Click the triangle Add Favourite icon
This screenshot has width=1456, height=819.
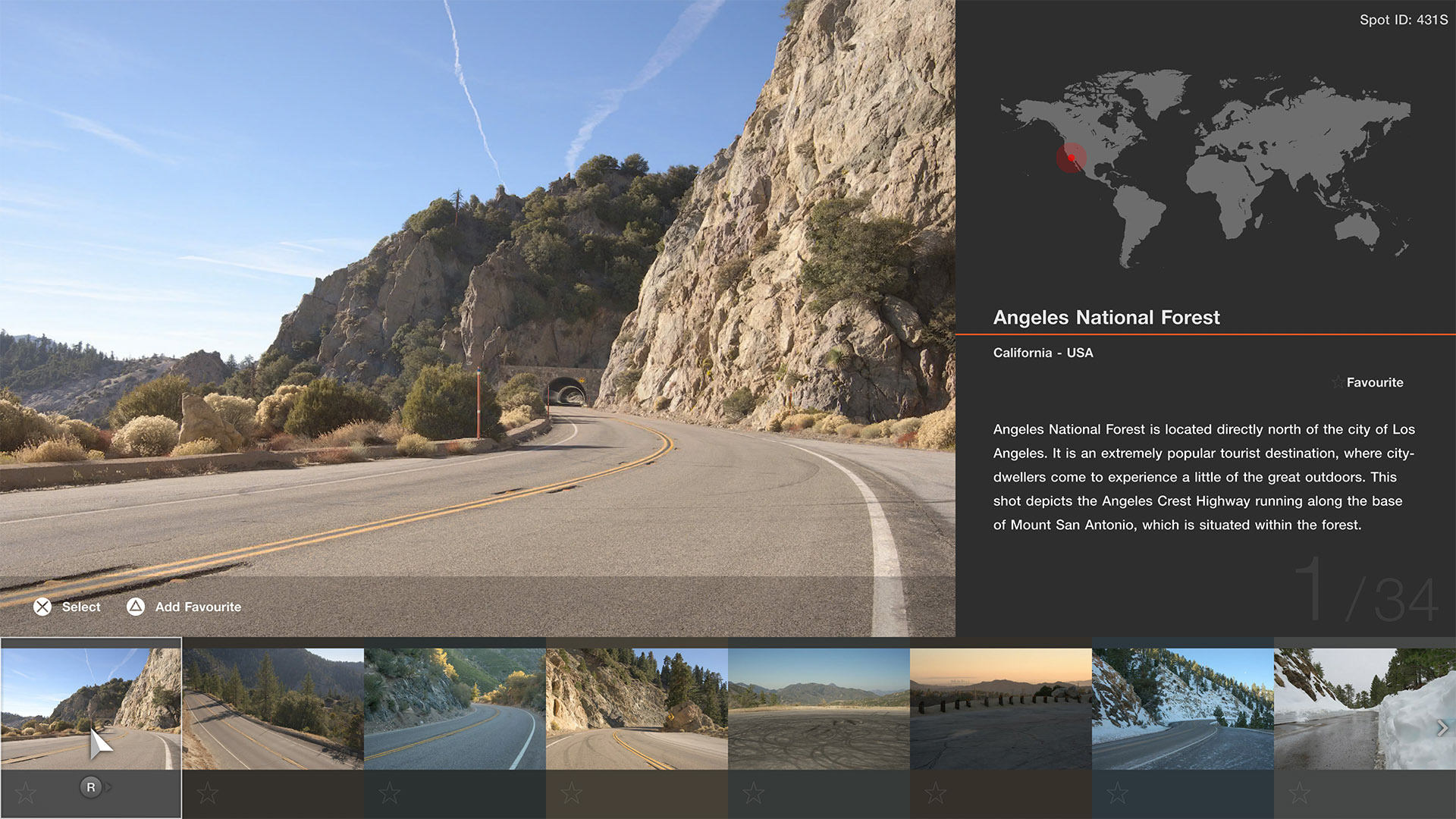pos(136,607)
